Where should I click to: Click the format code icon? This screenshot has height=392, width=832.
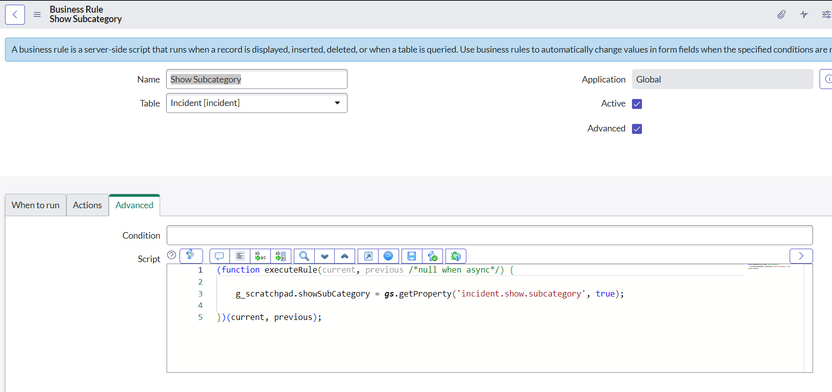(x=240, y=256)
